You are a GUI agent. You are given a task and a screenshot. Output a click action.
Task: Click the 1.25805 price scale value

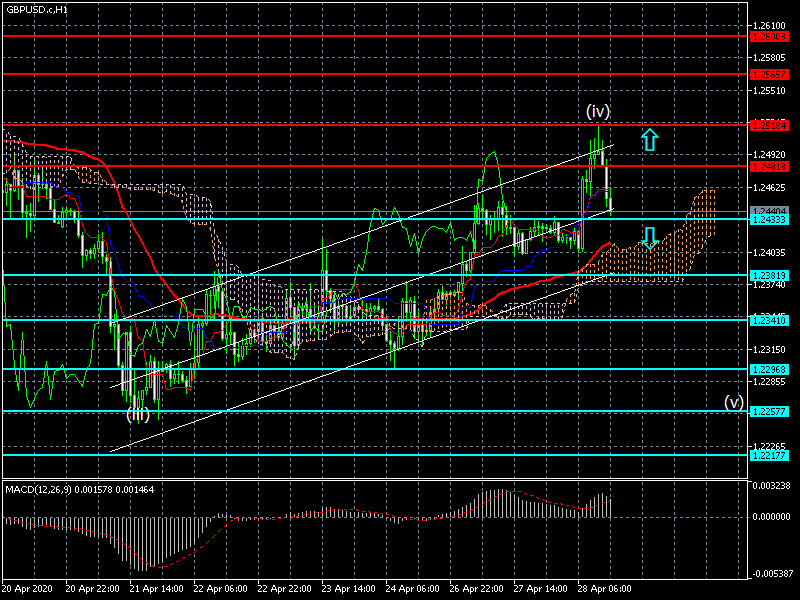click(769, 58)
